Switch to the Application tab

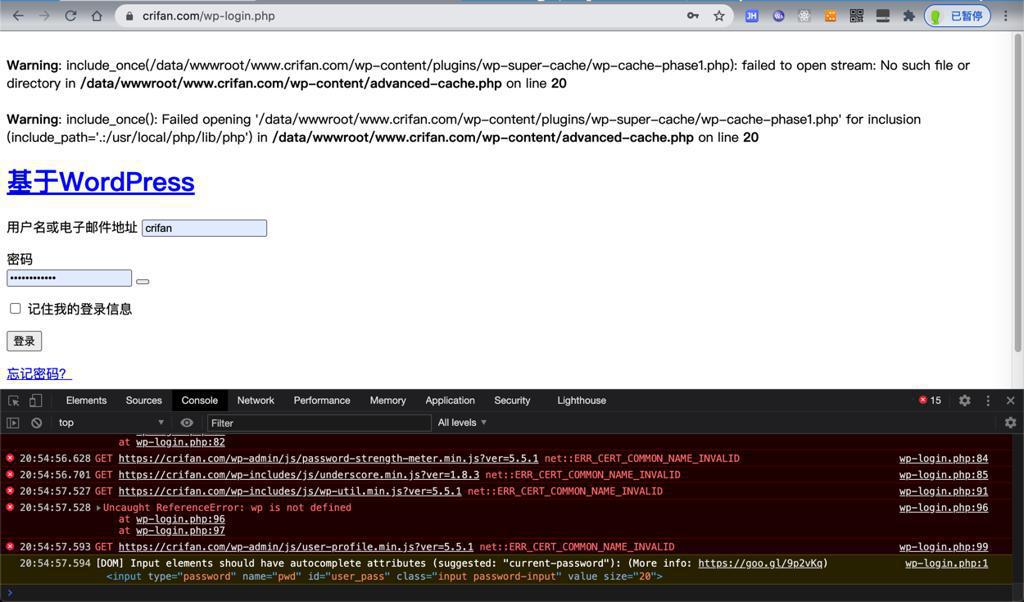[450, 400]
